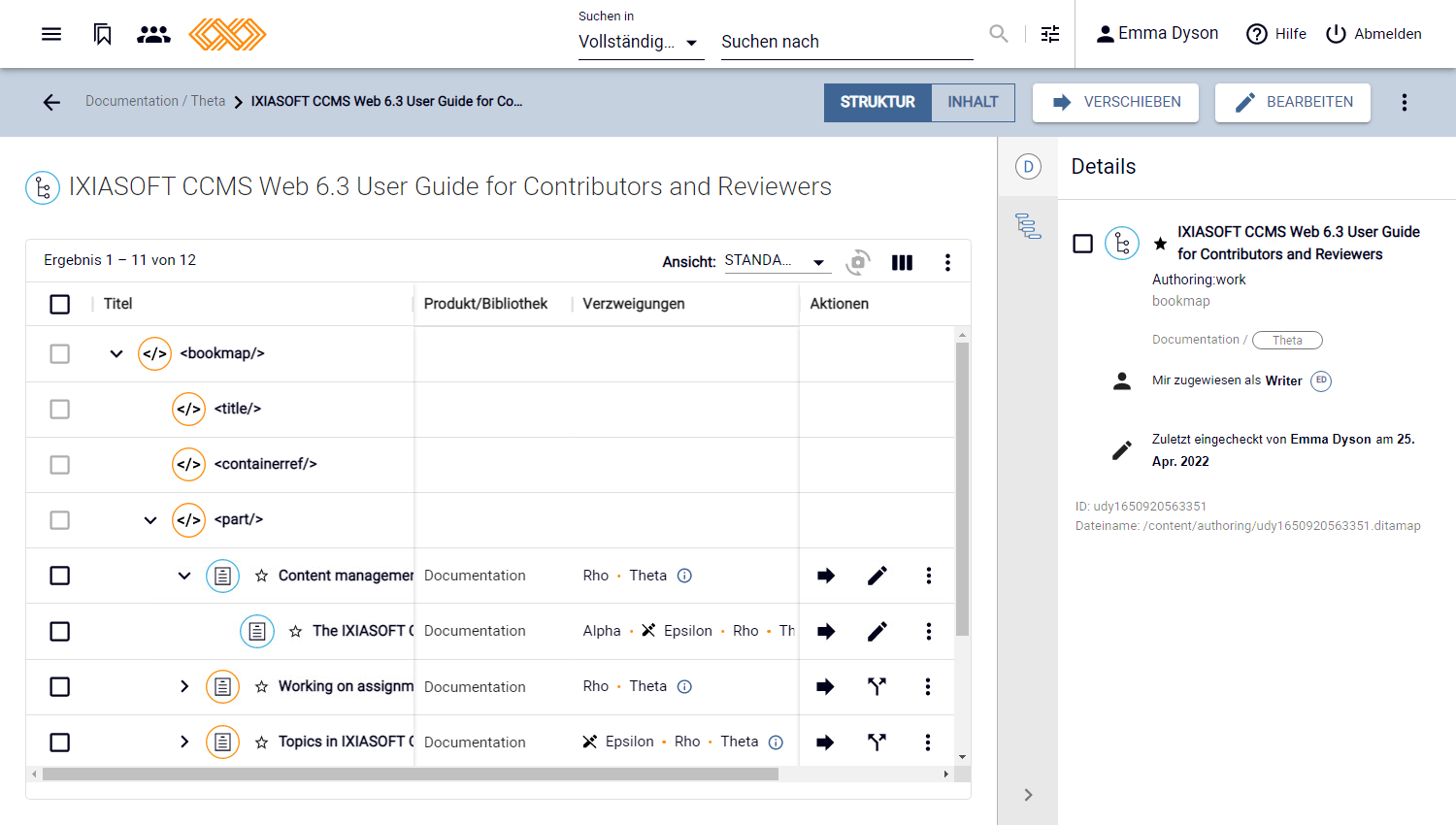The width and height of the screenshot is (1456, 825).
Task: Open more actions for Content management row
Action: (x=929, y=576)
